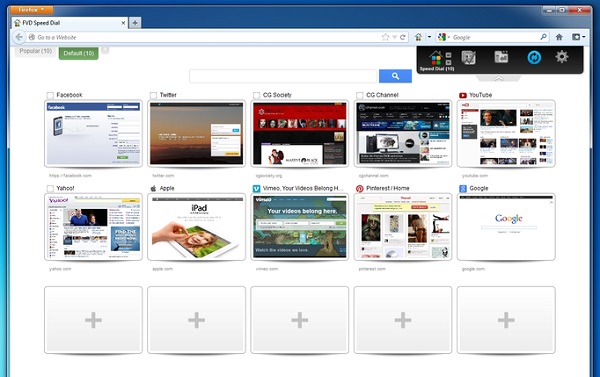Viewport: 600px width, 377px height.
Task: Add dial using empty tile under Google
Action: pyautogui.click(x=506, y=320)
